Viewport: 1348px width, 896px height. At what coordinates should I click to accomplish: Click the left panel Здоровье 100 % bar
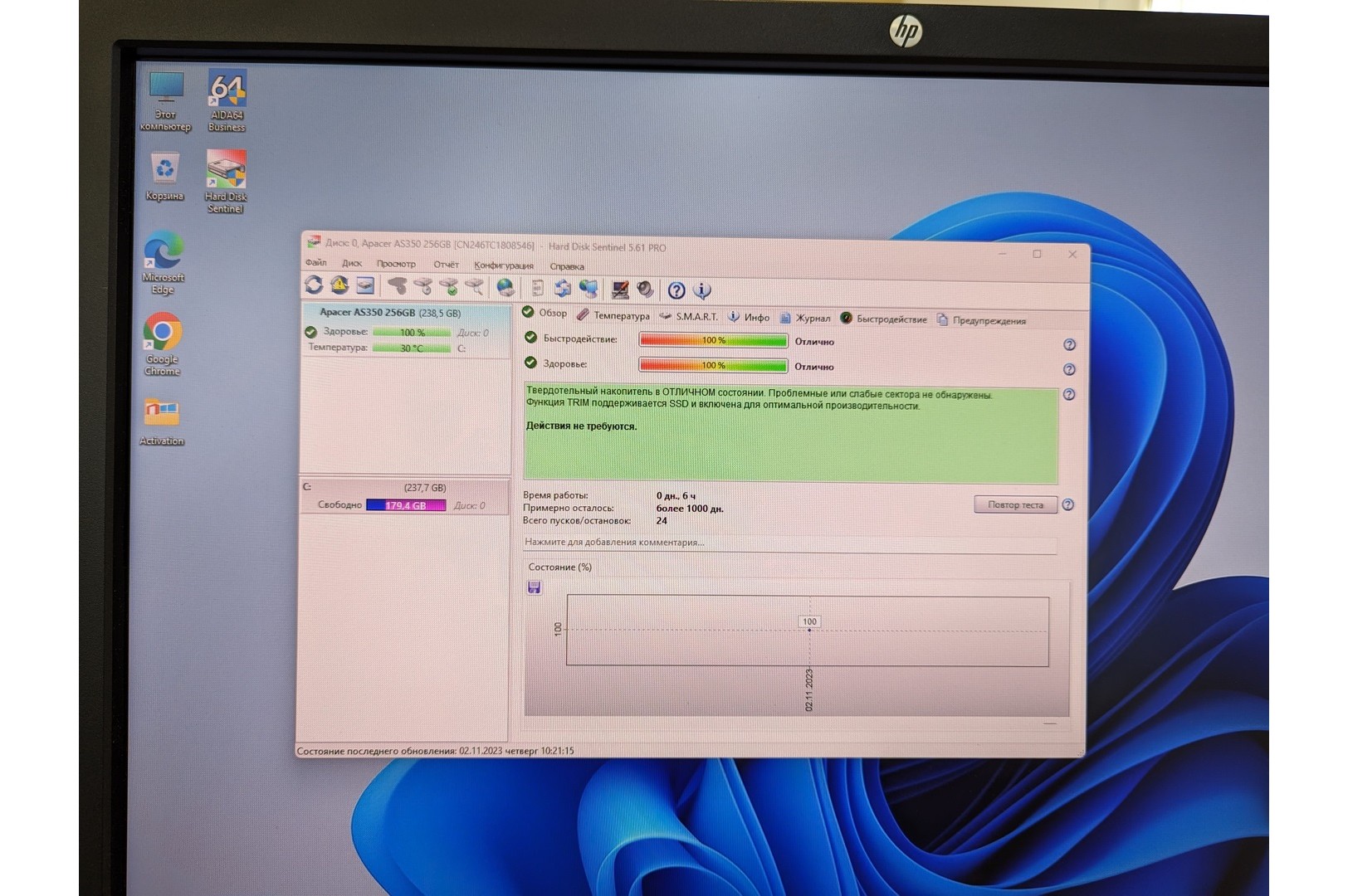(412, 333)
